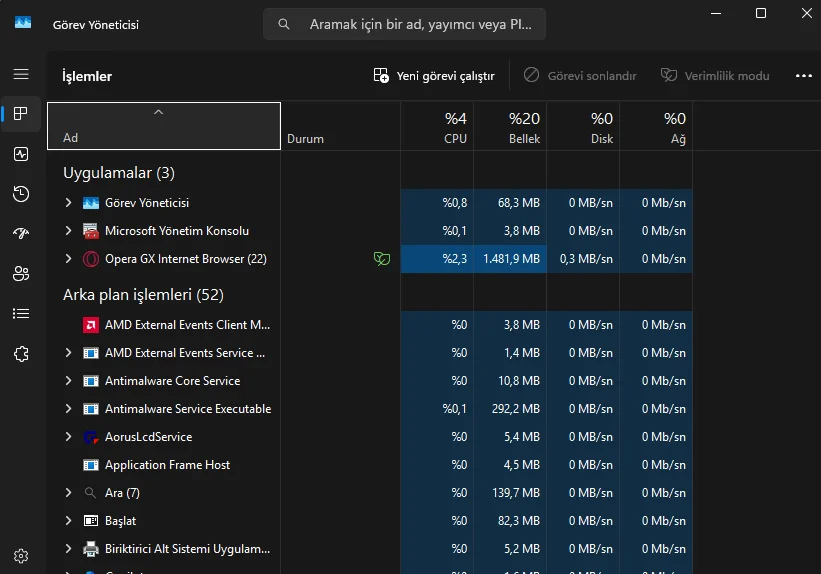Open App history page in sidebar
Viewport: 821px width, 574px height.
pyautogui.click(x=21, y=194)
